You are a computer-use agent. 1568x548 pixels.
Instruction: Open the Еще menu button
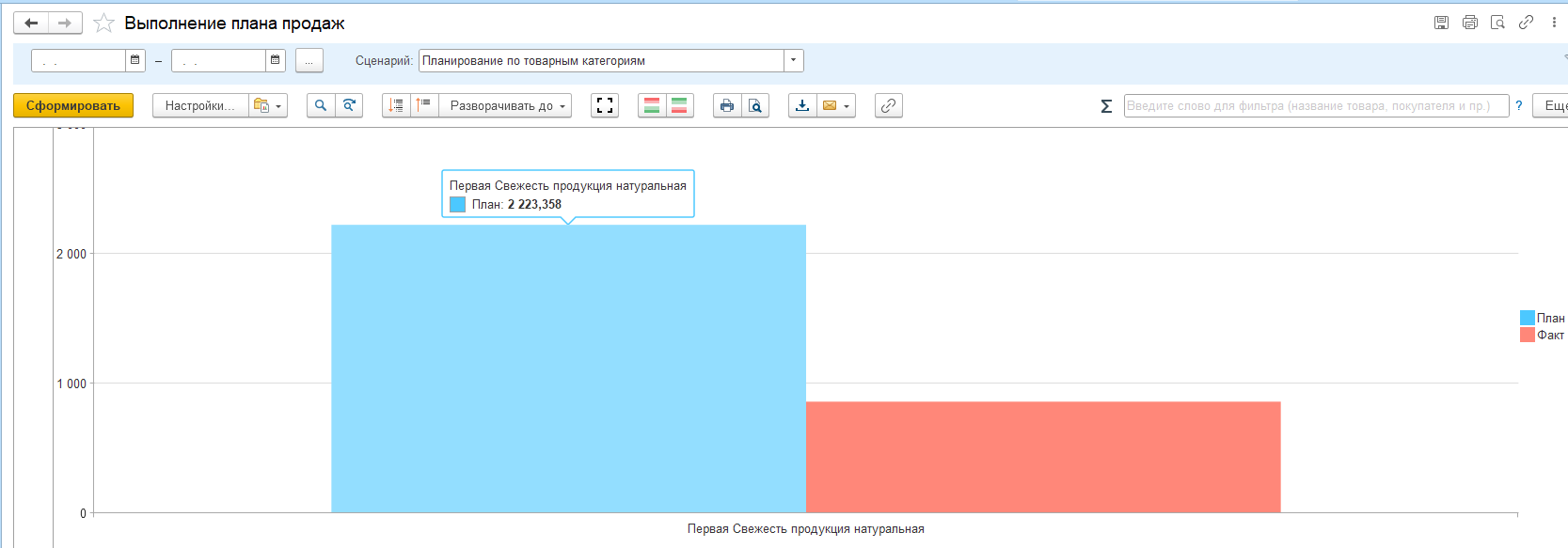(1551, 105)
